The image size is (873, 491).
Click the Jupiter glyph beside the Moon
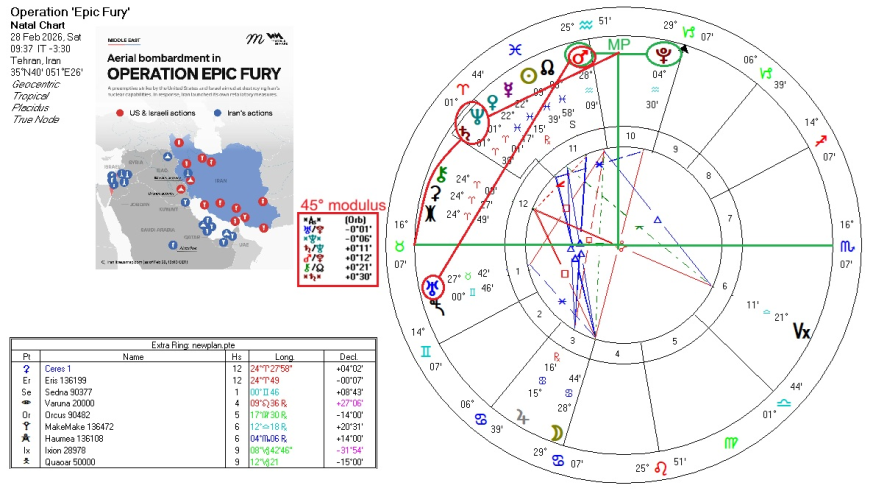[x=520, y=416]
